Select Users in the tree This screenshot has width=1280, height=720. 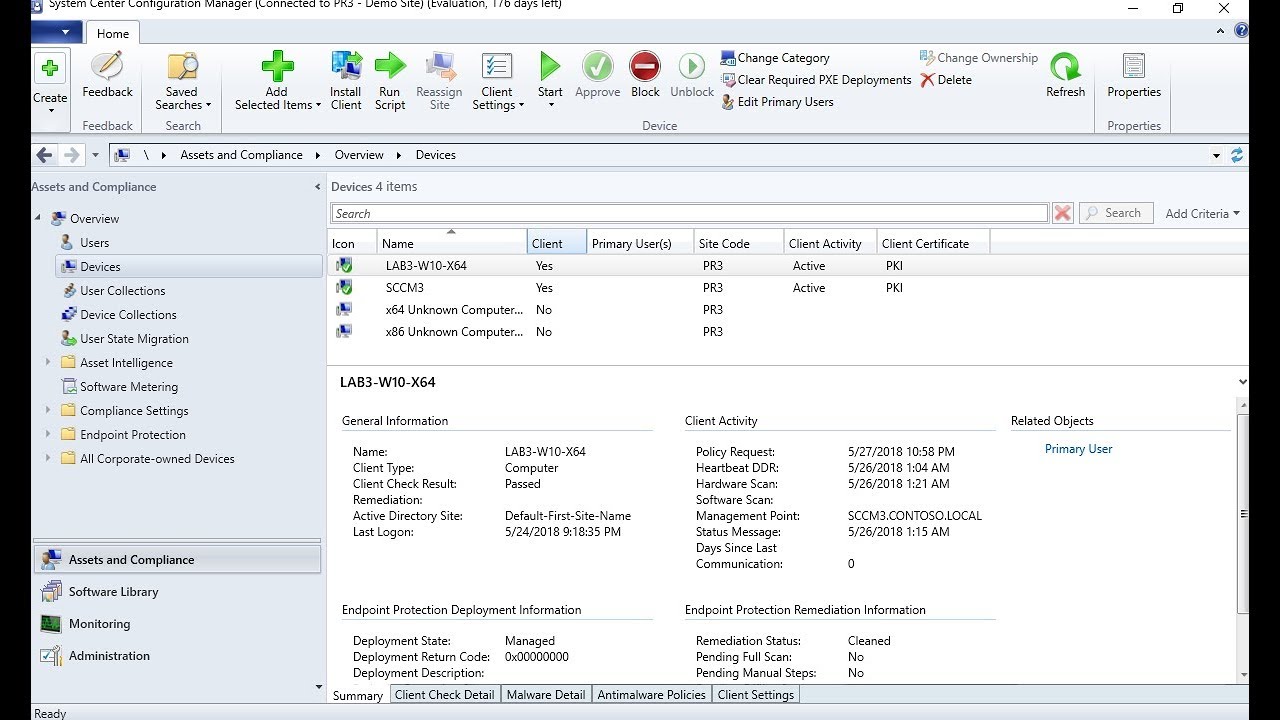click(94, 242)
